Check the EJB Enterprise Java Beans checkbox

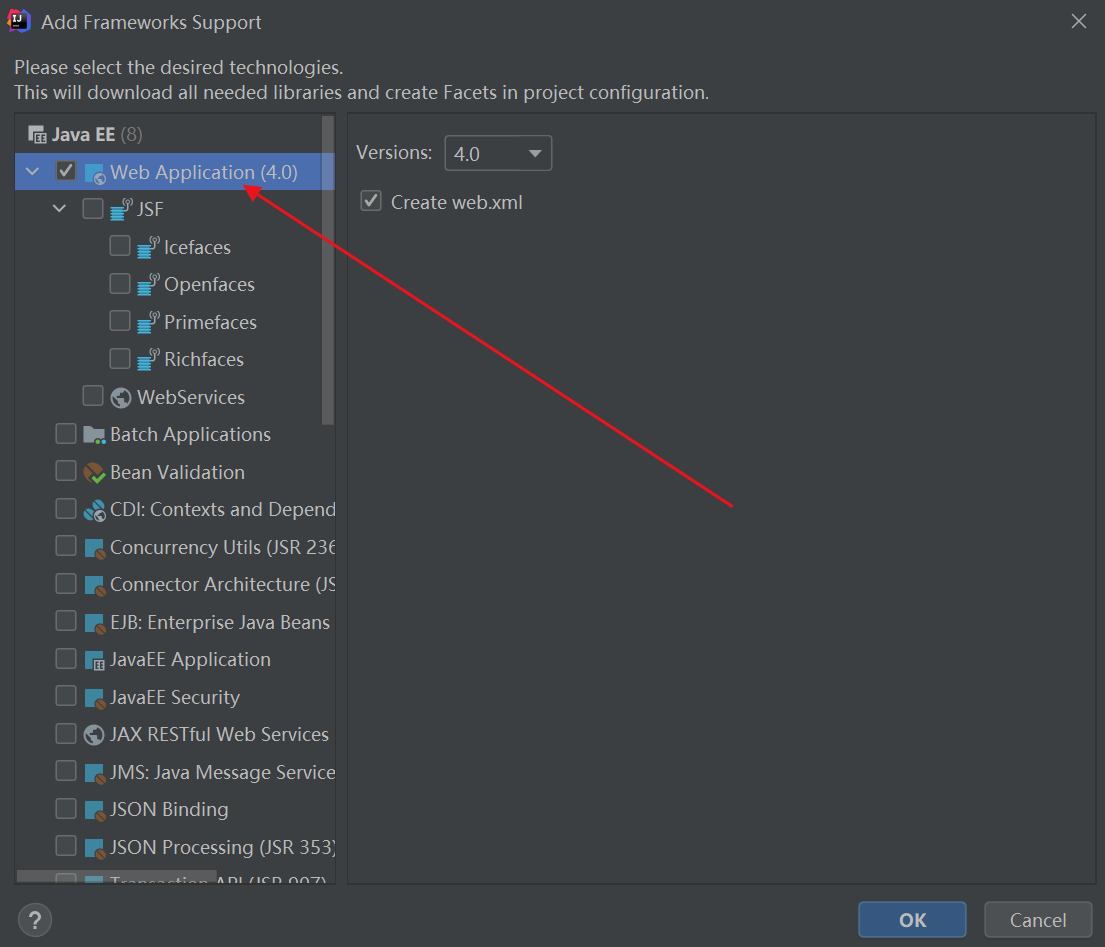coord(66,621)
